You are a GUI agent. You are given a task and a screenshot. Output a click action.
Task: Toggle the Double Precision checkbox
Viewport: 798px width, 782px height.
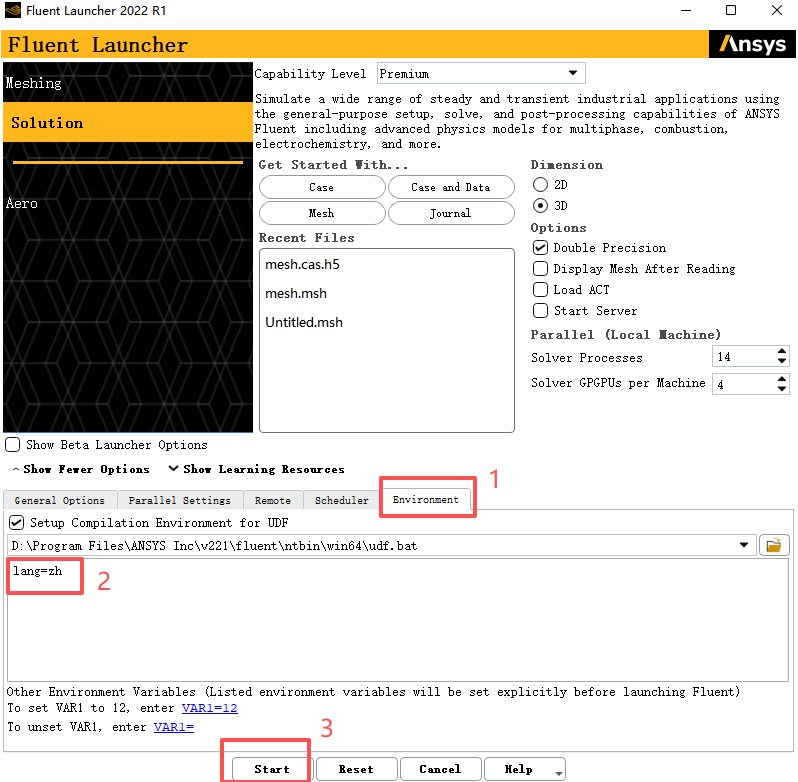pos(540,248)
